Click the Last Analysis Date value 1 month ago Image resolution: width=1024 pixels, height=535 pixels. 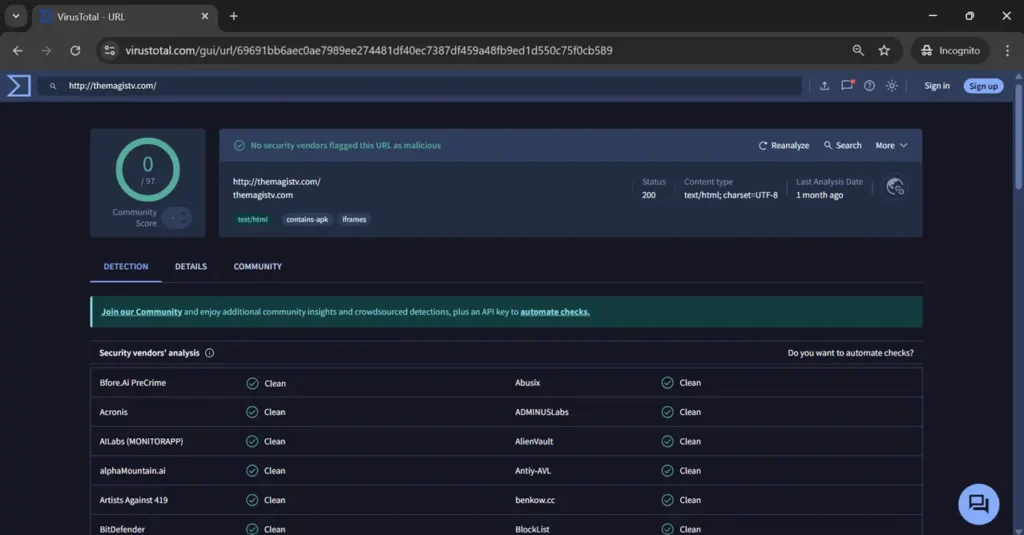(819, 195)
